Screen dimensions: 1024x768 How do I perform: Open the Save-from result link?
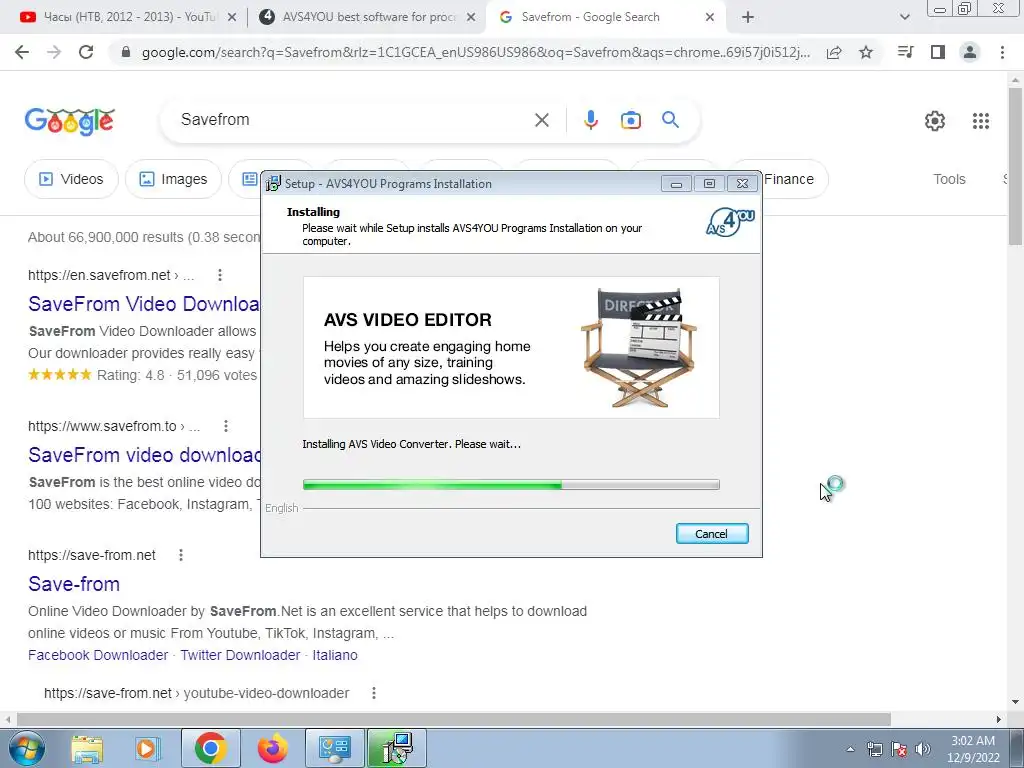pos(74,584)
